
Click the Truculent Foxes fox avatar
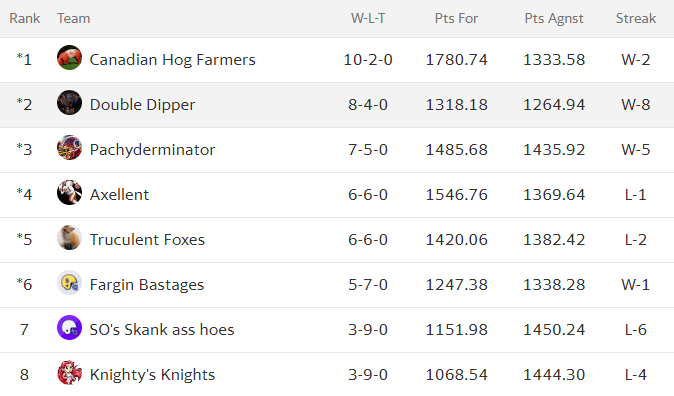69,237
